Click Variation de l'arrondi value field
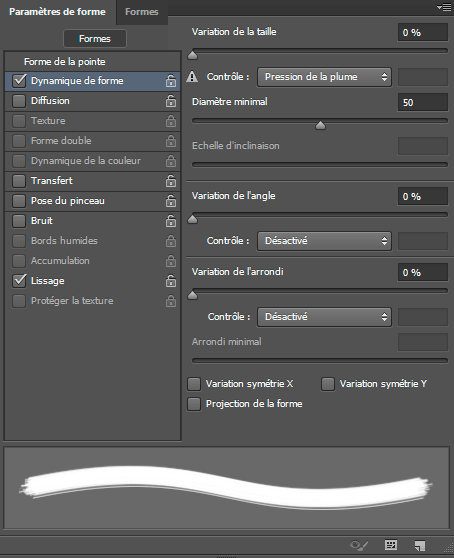This screenshot has height=558, width=454. pos(423,273)
